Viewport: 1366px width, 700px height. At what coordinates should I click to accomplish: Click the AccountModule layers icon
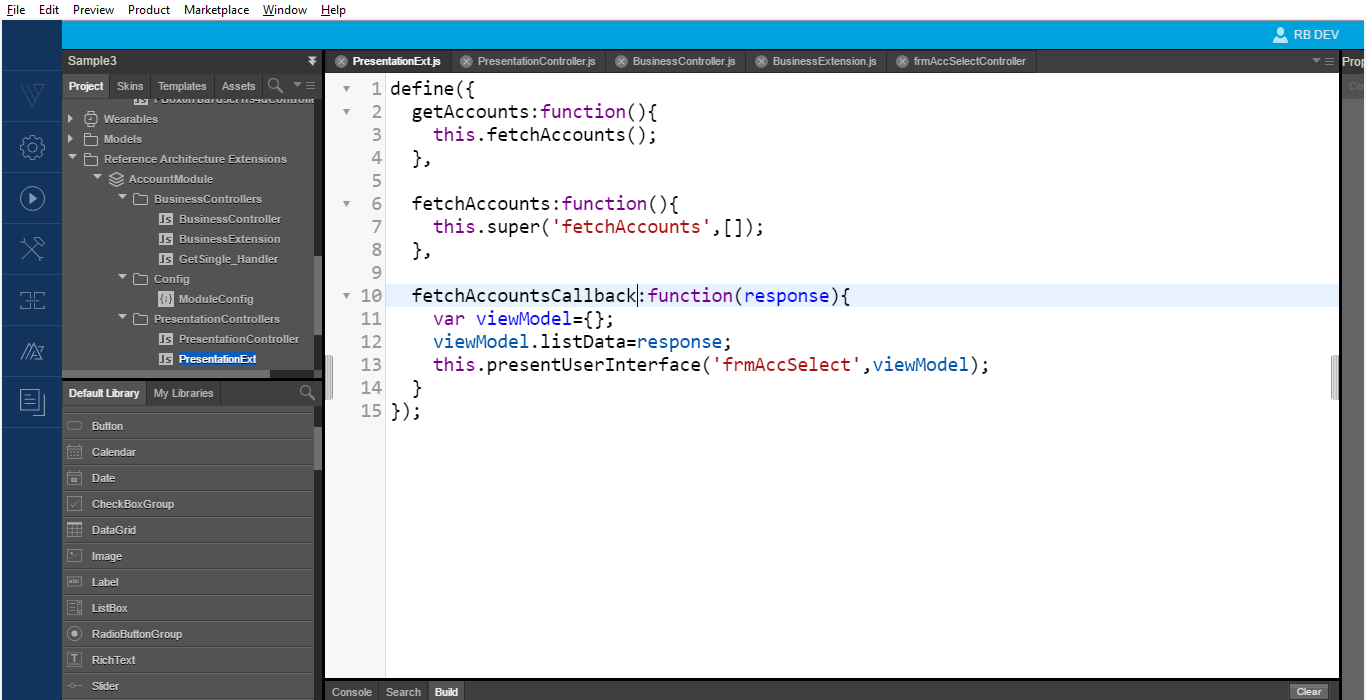[116, 179]
